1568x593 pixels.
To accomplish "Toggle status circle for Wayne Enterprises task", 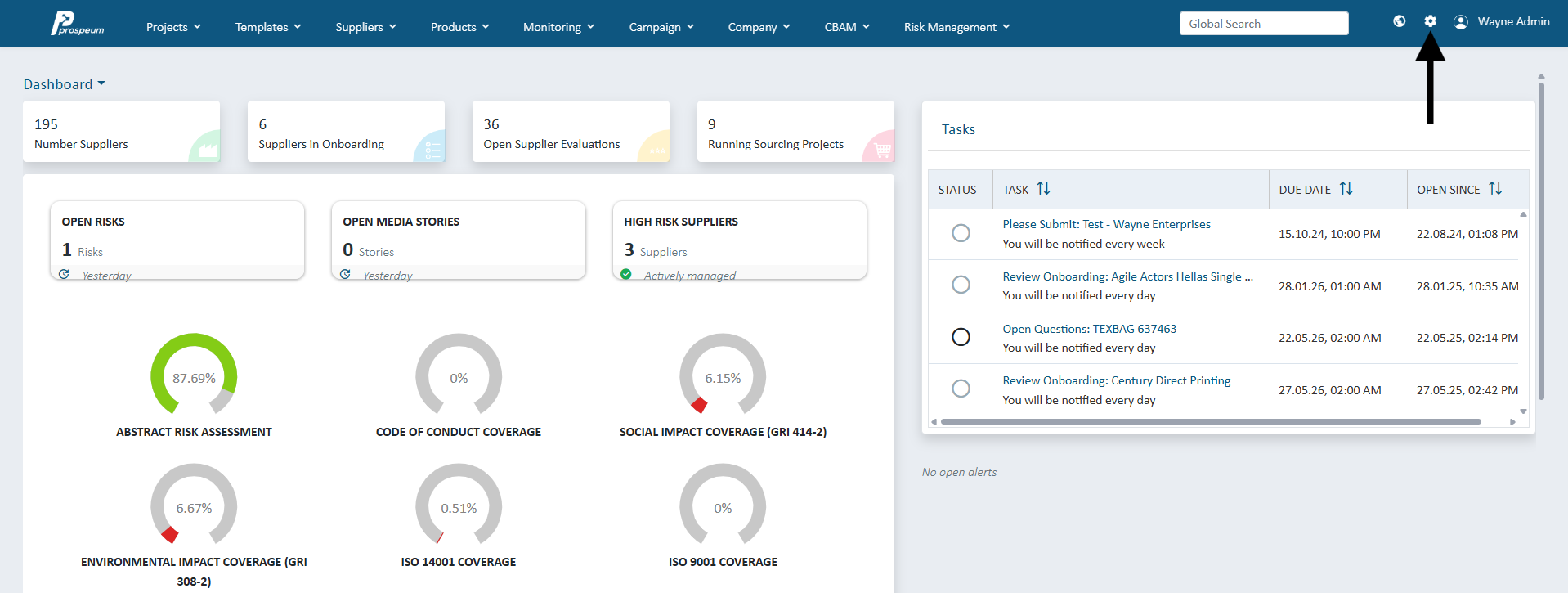I will coord(961,233).
